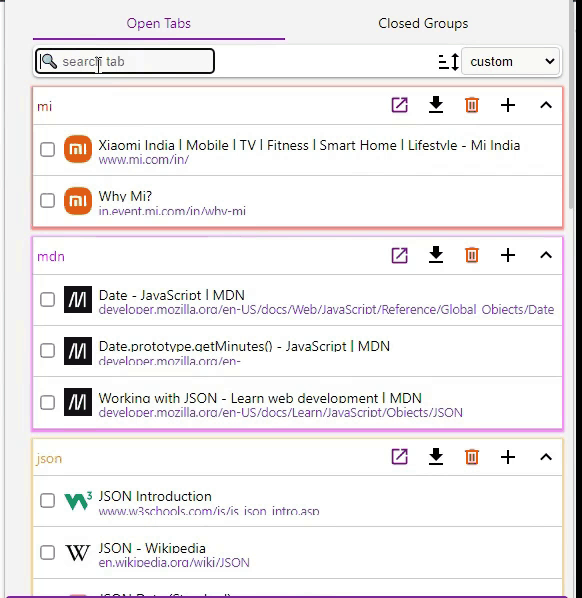Check the Working with JSON checkbox
Screen dimensions: 582x598
[47, 402]
